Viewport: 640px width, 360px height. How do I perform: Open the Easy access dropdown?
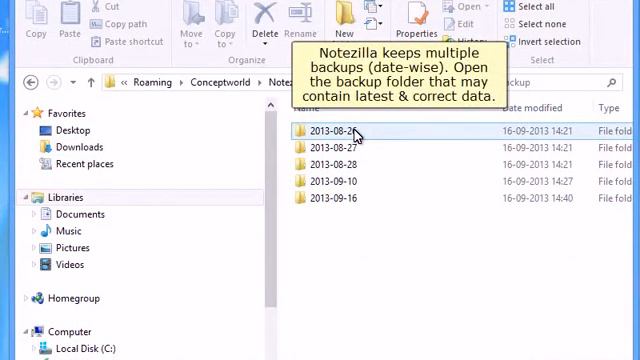pyautogui.click(x=373, y=24)
